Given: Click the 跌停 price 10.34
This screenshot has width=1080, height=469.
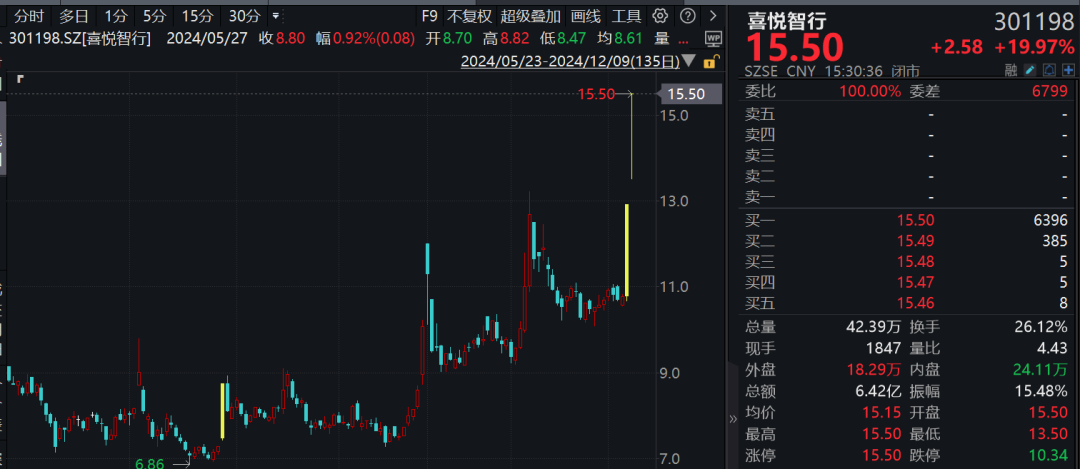Looking at the screenshot, I should [x=1049, y=455].
